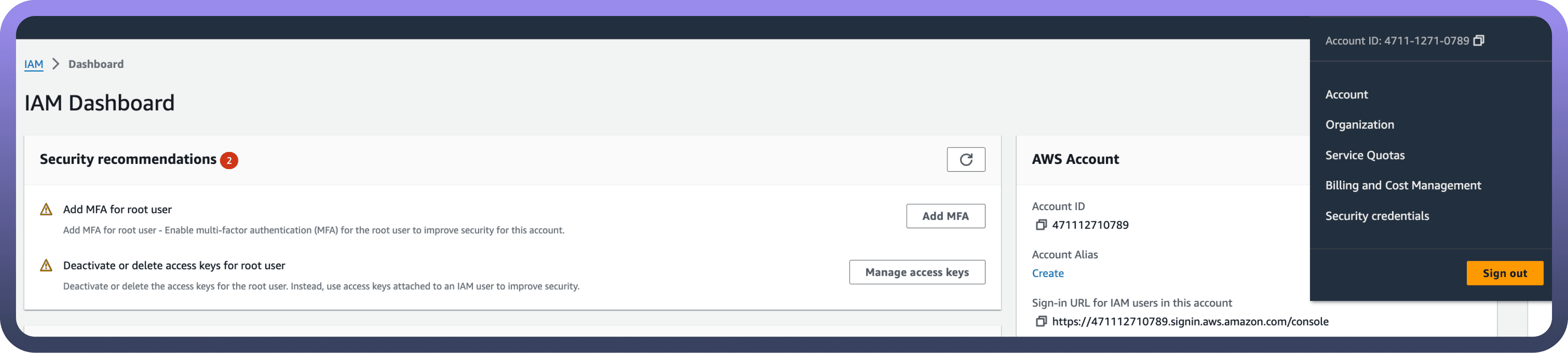Image resolution: width=1568 pixels, height=353 pixels.
Task: Open Security credentials menu entry
Action: point(1377,216)
